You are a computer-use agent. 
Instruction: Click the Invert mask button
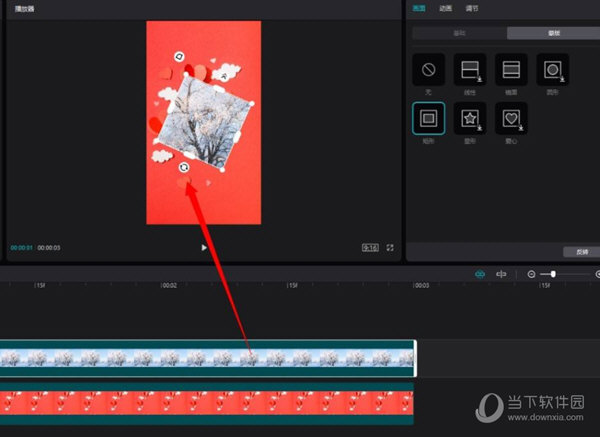tap(569, 251)
